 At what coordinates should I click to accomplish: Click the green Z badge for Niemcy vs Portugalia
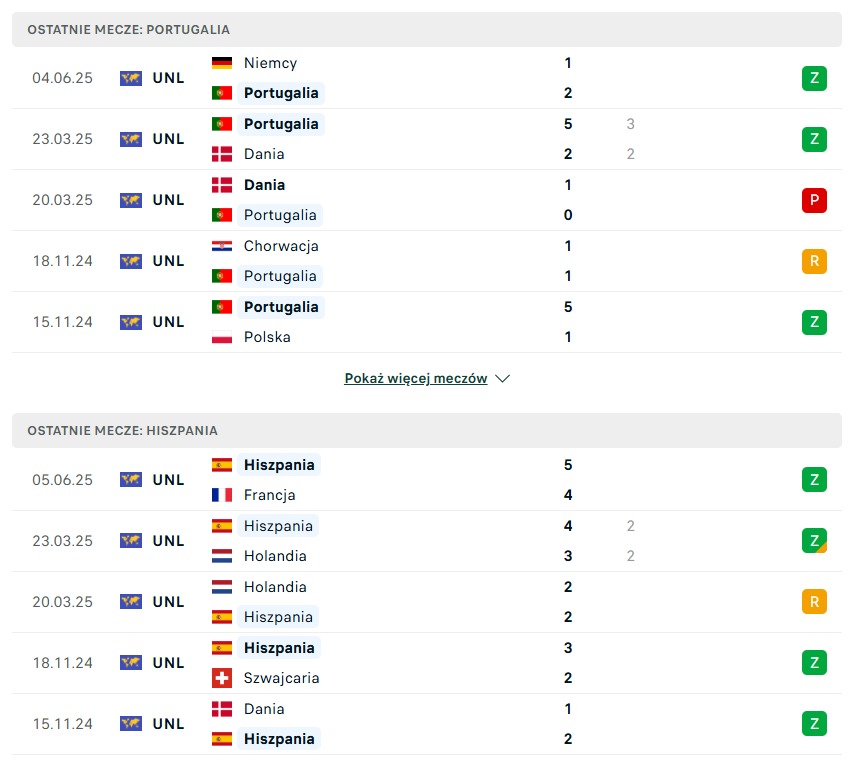tap(814, 78)
